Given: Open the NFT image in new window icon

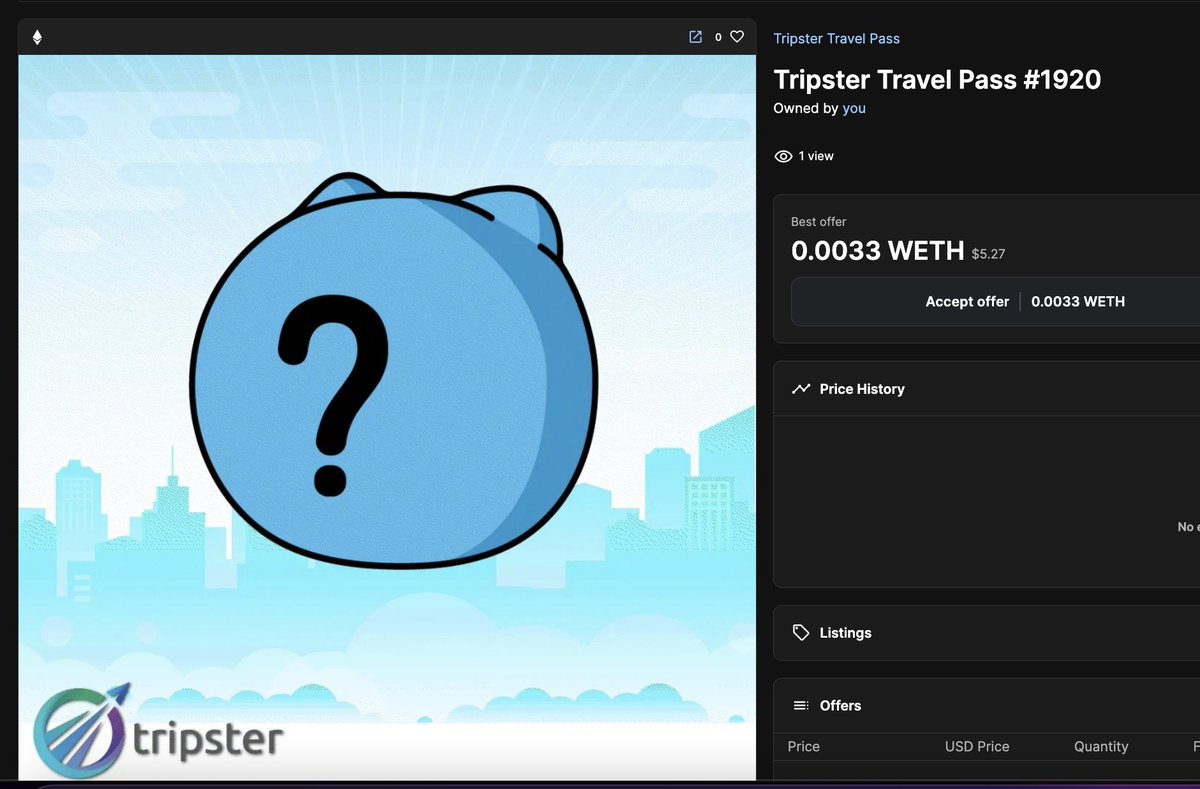Looking at the screenshot, I should click(x=696, y=37).
